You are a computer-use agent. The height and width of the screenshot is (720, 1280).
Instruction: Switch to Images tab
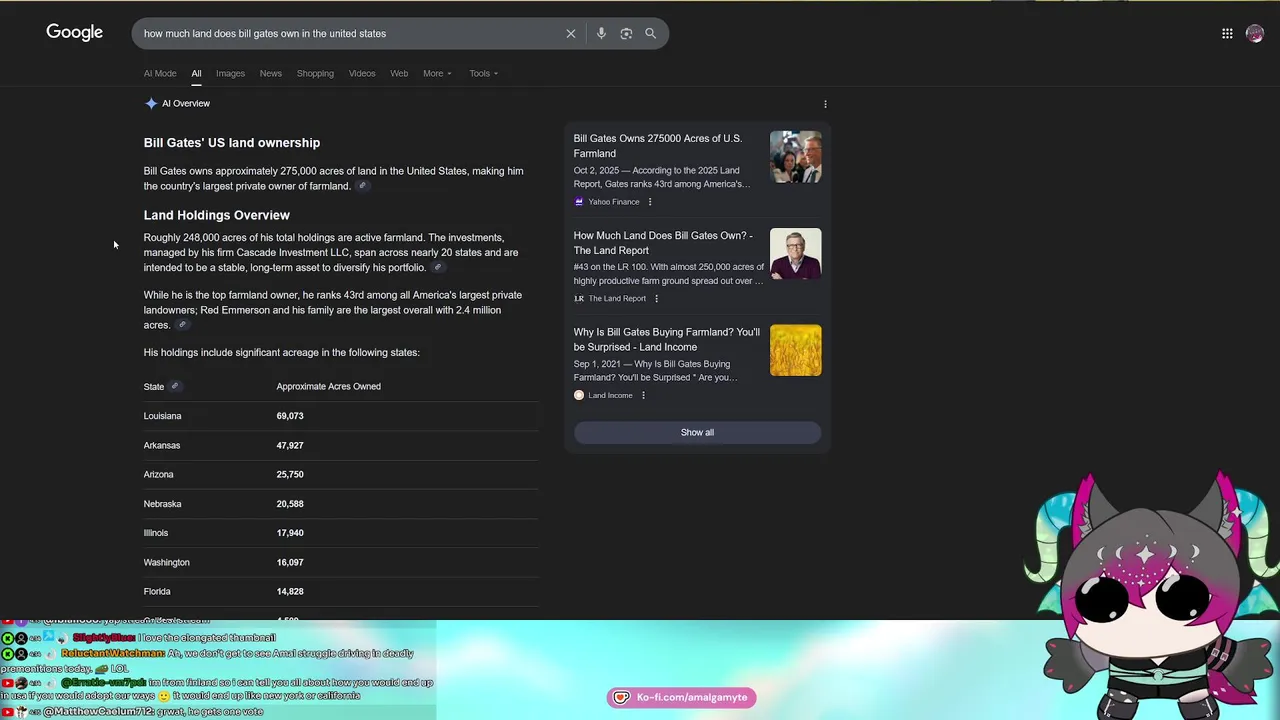(x=230, y=73)
